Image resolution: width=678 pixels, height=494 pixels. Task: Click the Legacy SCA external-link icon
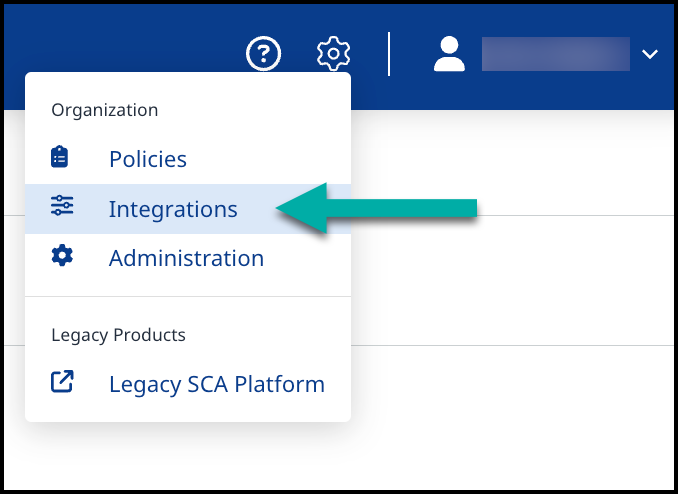click(62, 383)
